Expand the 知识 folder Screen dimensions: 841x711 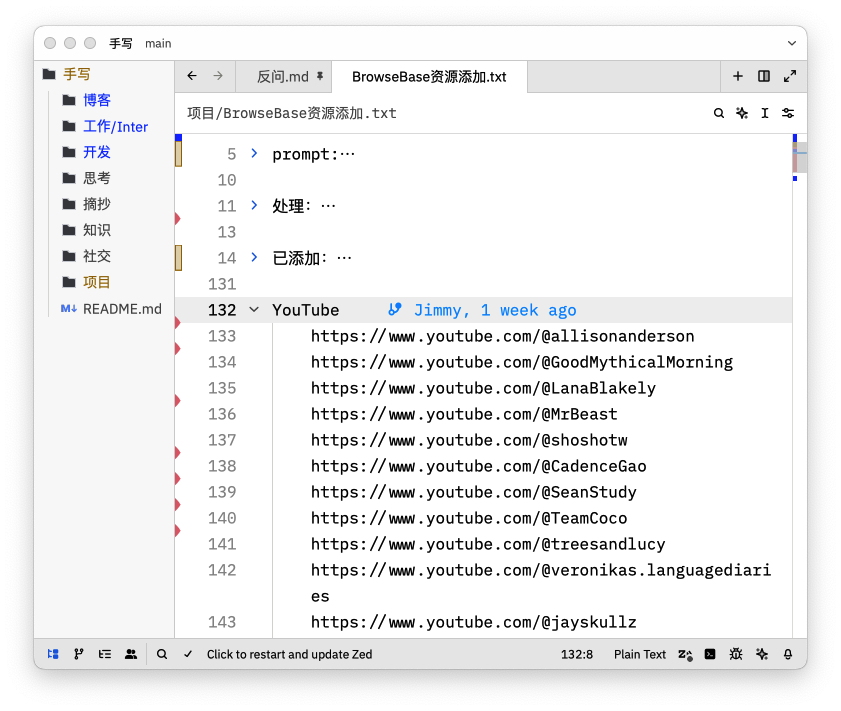(x=97, y=230)
